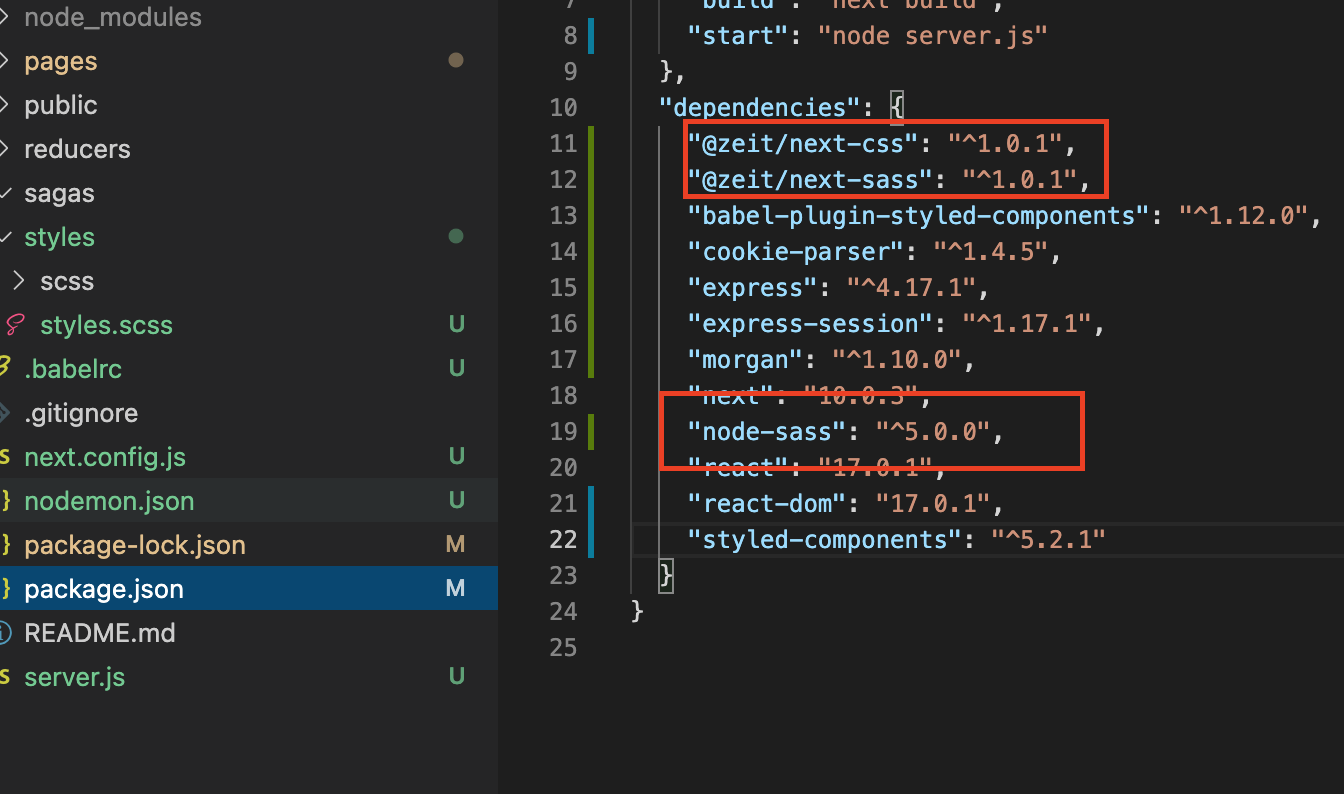
Task: Select package.json in the explorer
Action: point(249,589)
